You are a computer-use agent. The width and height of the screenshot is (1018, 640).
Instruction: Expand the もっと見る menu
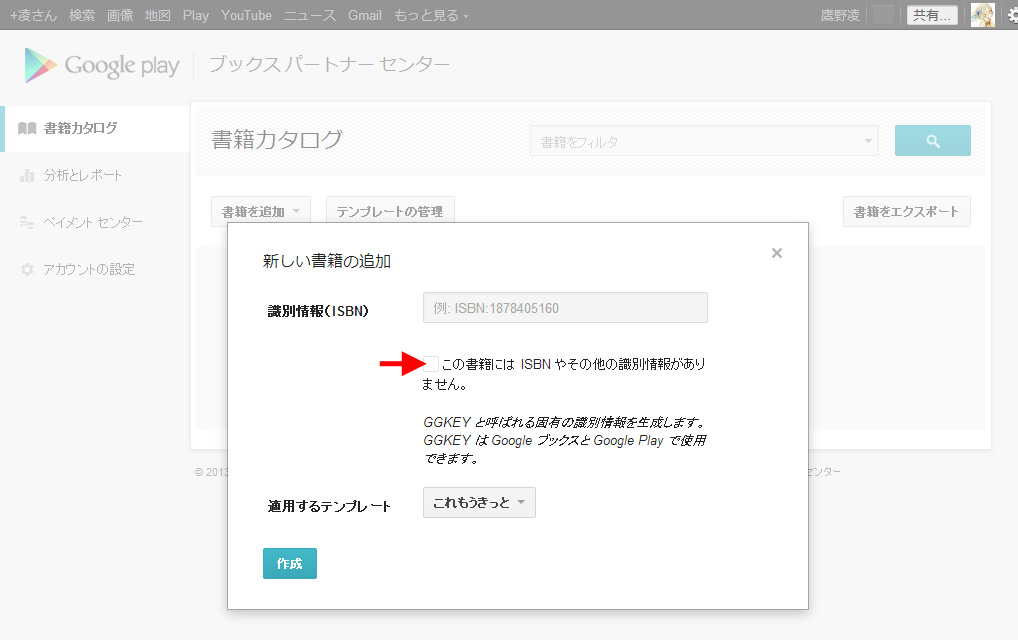[x=431, y=15]
